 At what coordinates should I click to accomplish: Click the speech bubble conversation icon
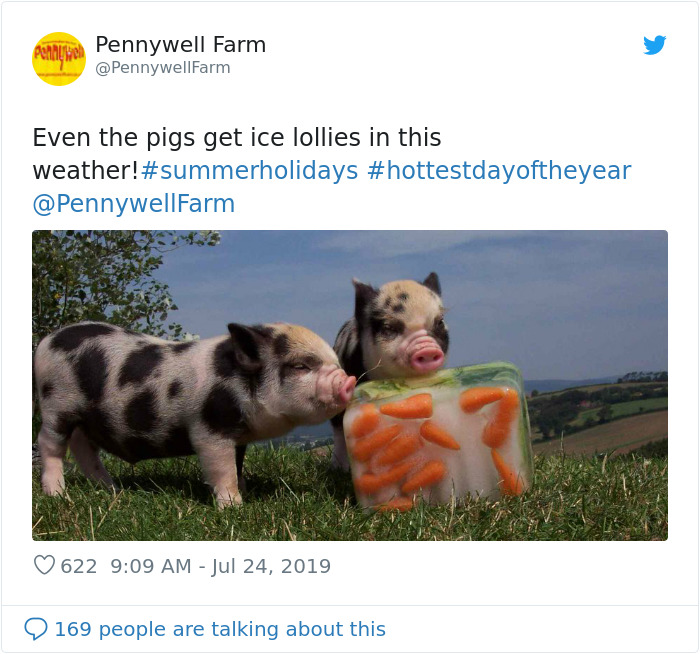pyautogui.click(x=36, y=629)
